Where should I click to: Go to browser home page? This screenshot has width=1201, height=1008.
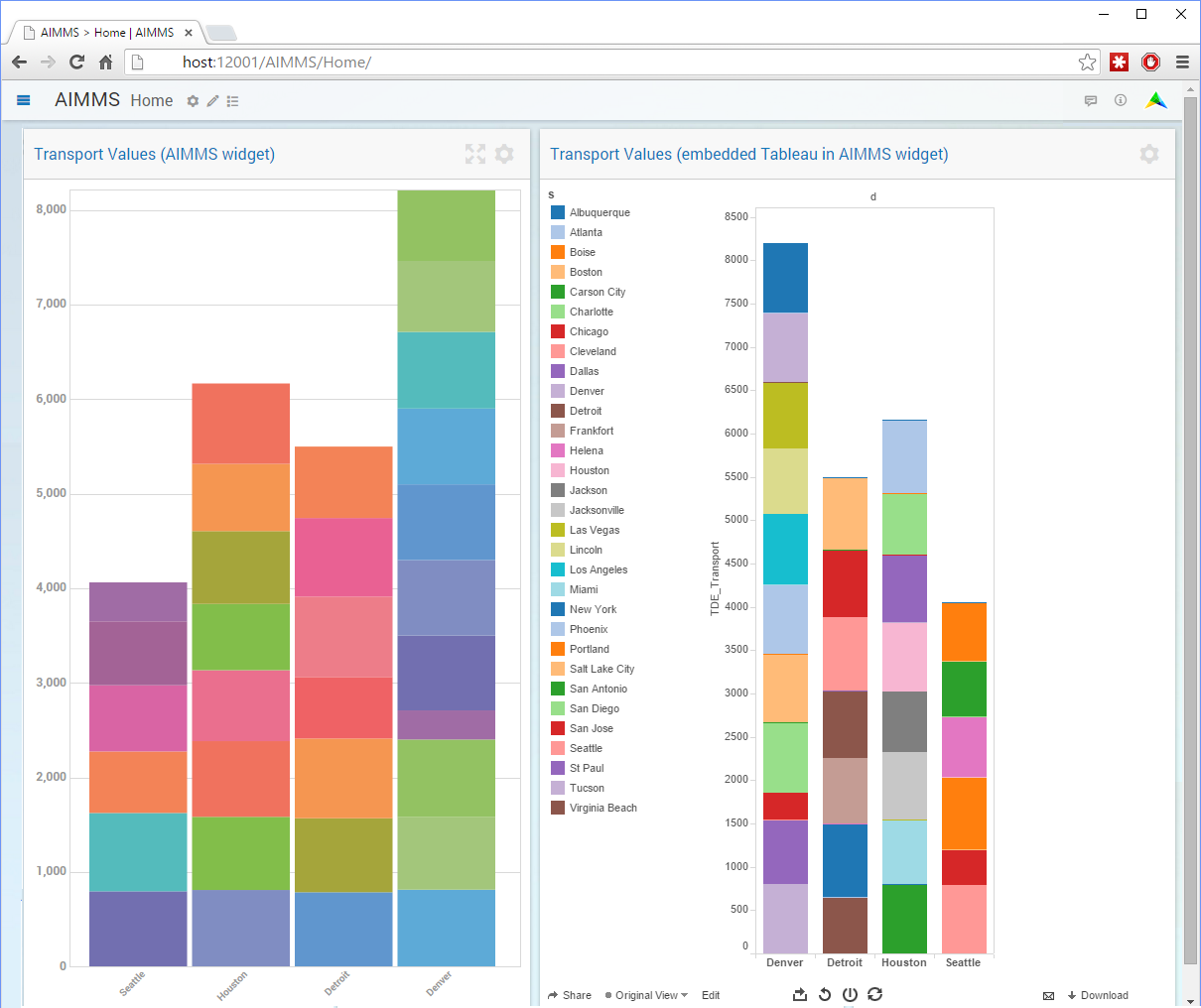point(105,62)
